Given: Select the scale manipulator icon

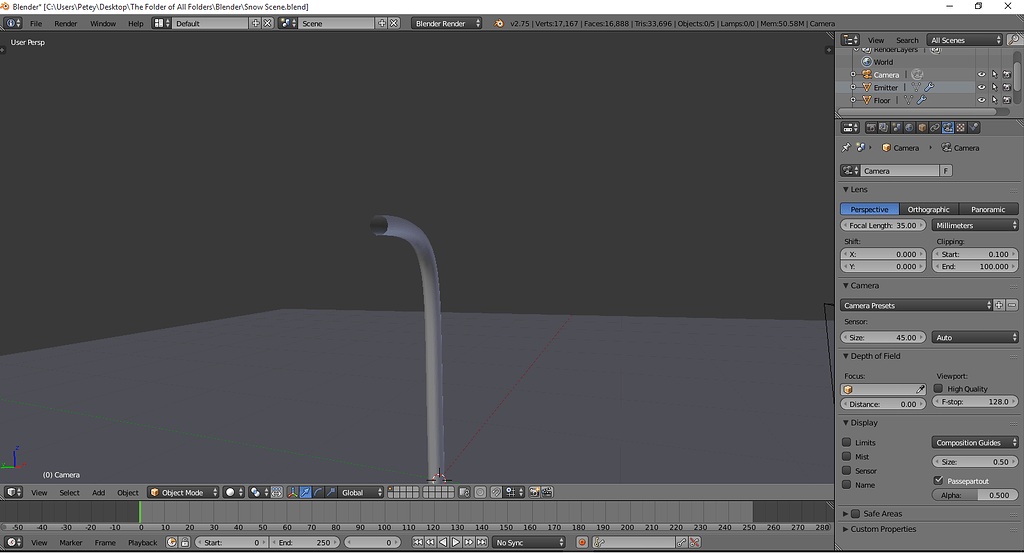Looking at the screenshot, I should pos(331,492).
